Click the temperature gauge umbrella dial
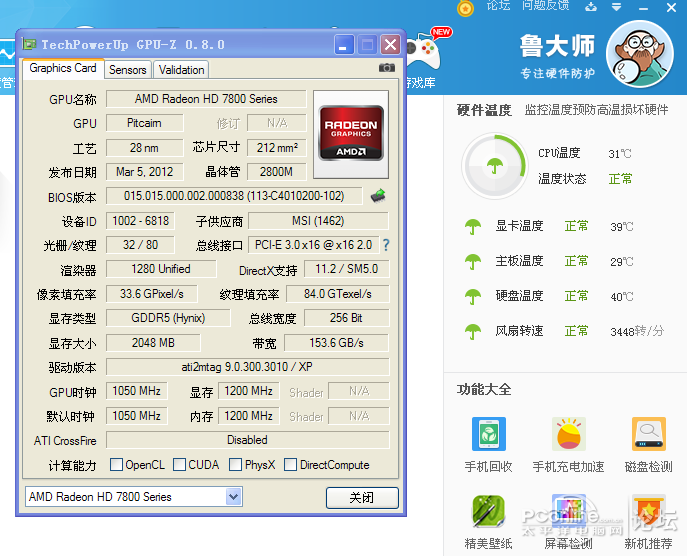687x556 pixels. pyautogui.click(x=495, y=166)
